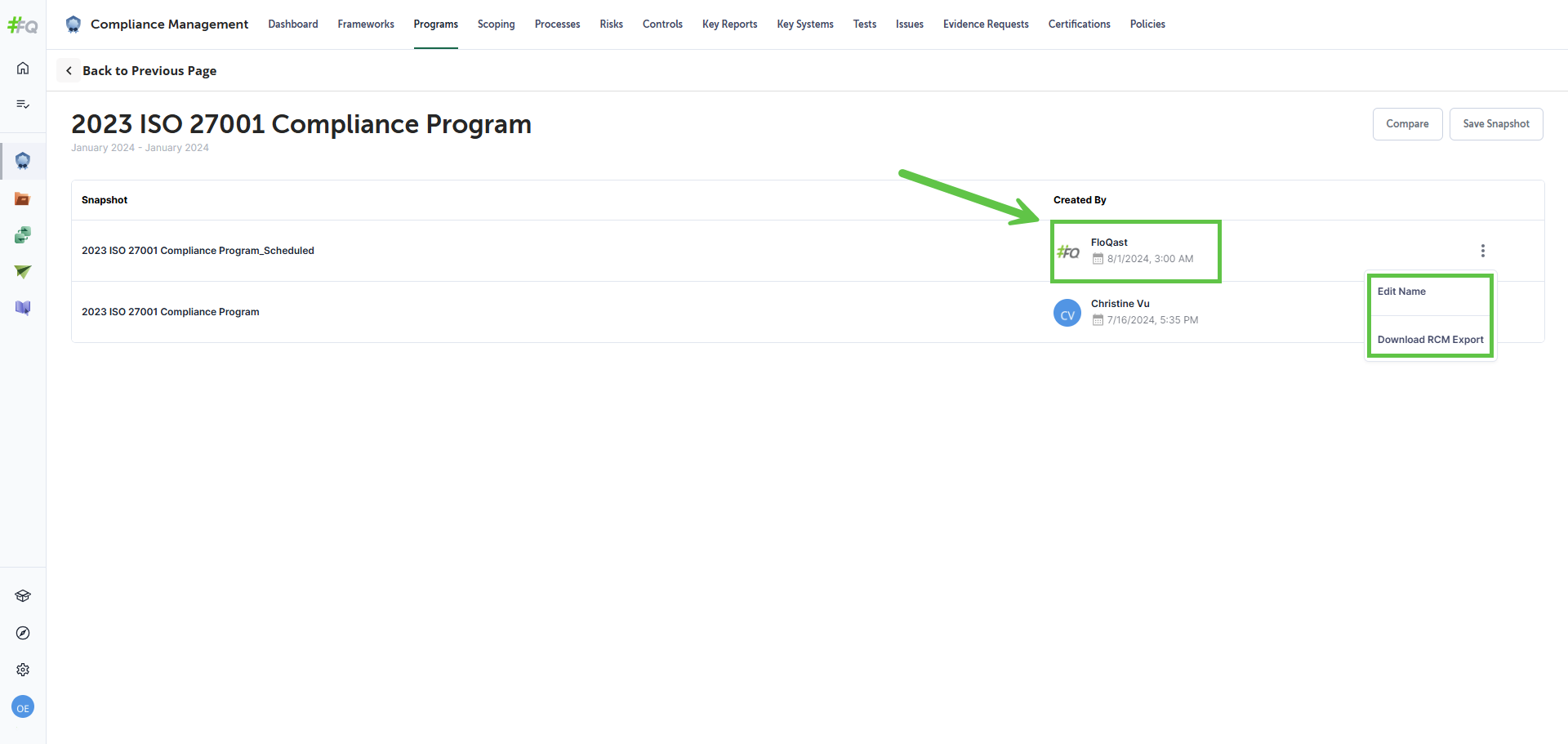The height and width of the screenshot is (744, 1568).
Task: Click the '8/1/2024, 3:00 AM' timestamp
Action: (1150, 259)
